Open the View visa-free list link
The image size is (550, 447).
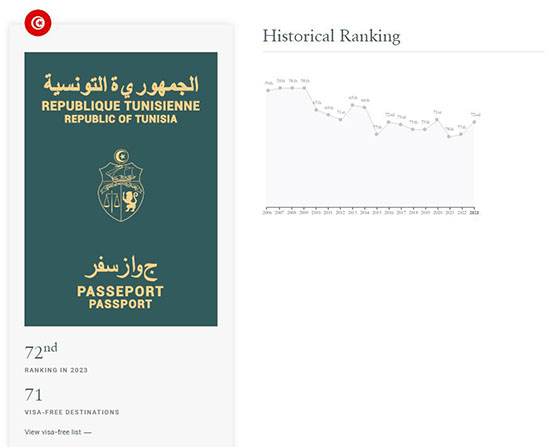click(x=58, y=432)
